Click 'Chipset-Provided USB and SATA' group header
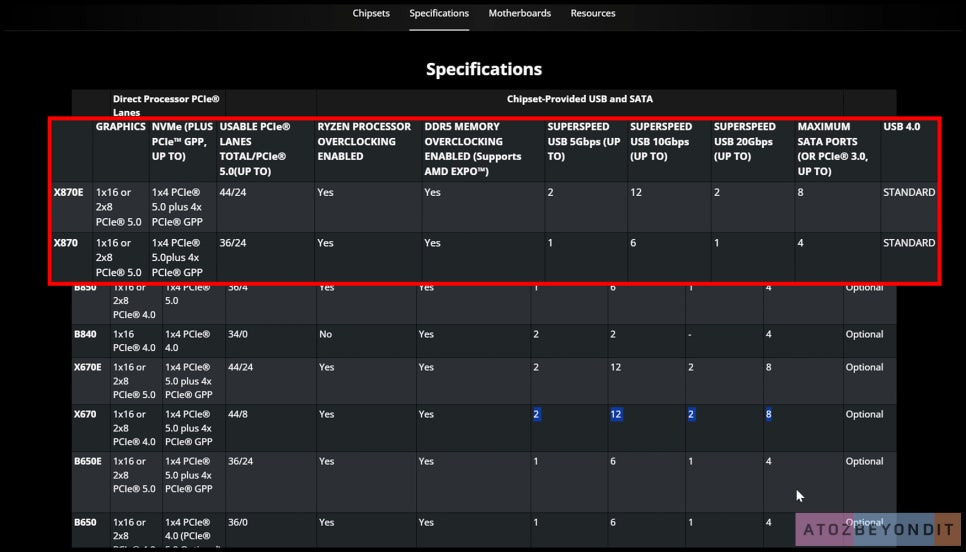966x552 pixels. [580, 99]
